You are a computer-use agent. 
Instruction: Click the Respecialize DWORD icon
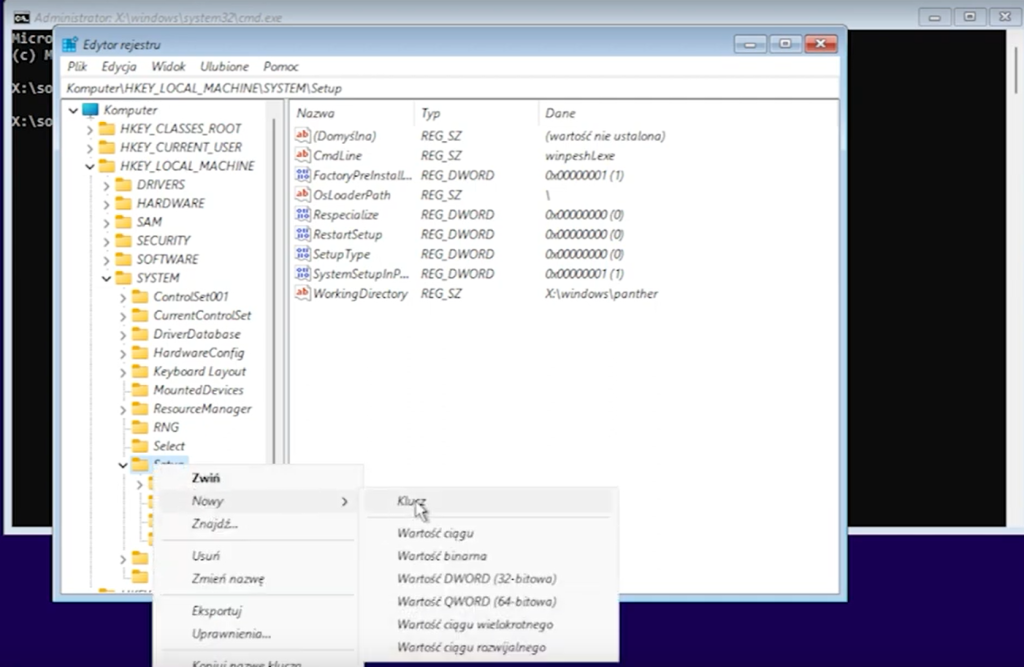click(x=302, y=214)
